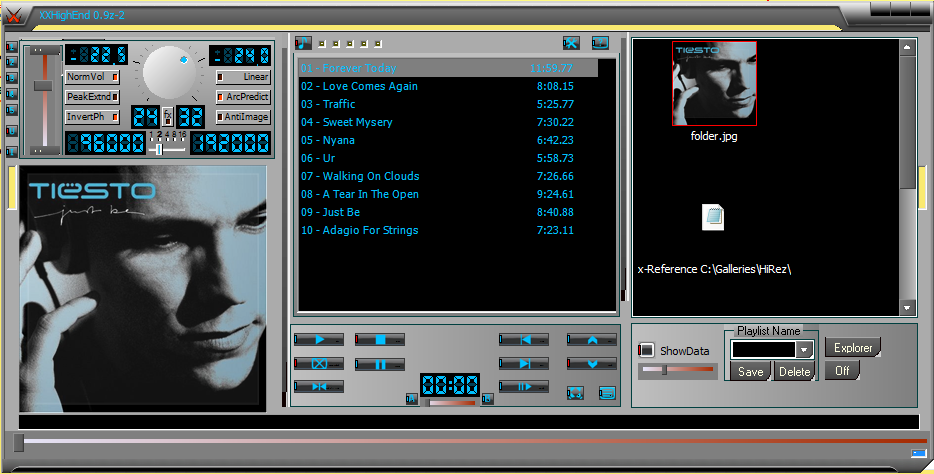Click the Off button
Viewport: 934px width, 474px height.
point(842,370)
